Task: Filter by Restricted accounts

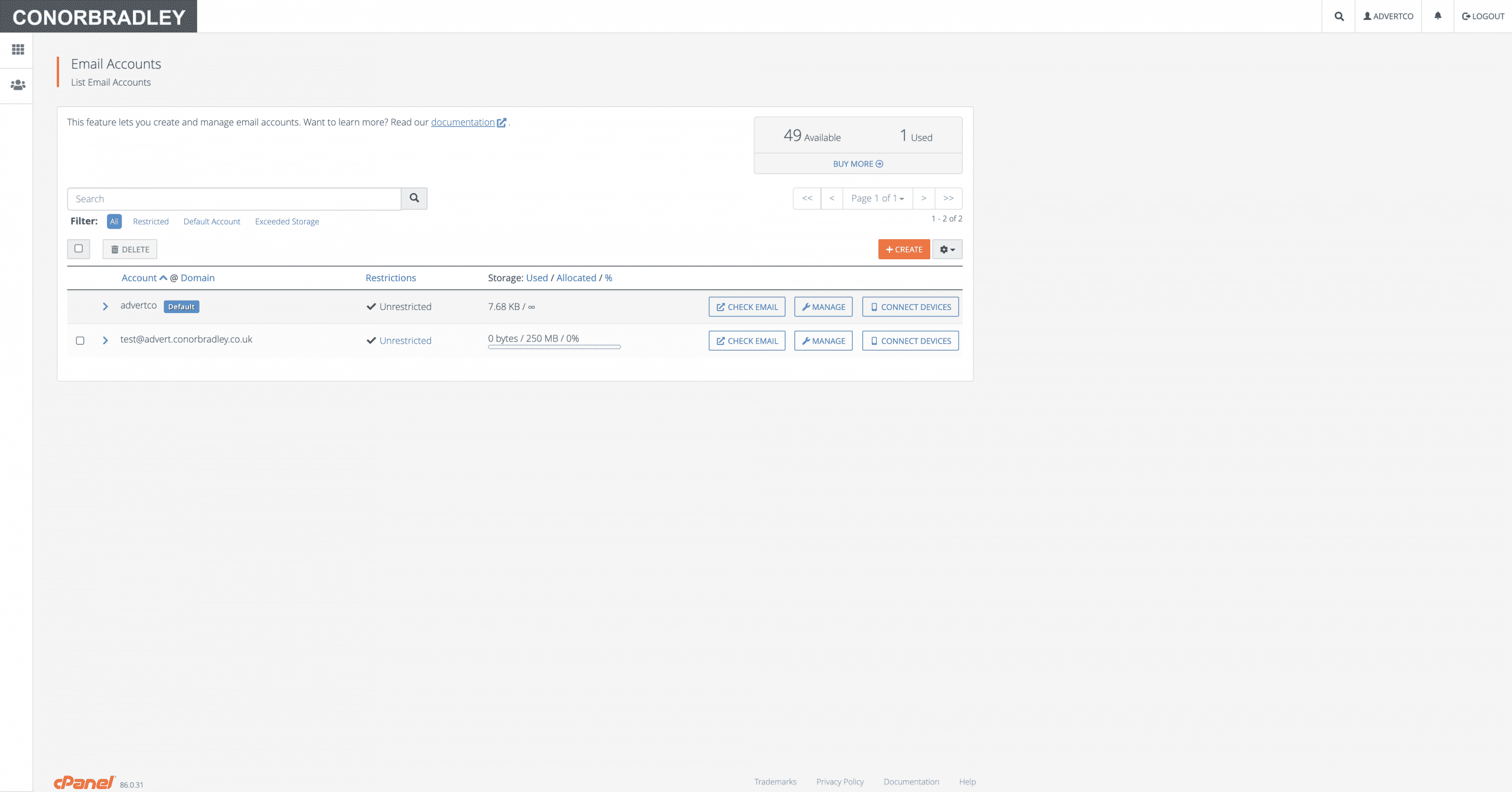Action: 151,221
